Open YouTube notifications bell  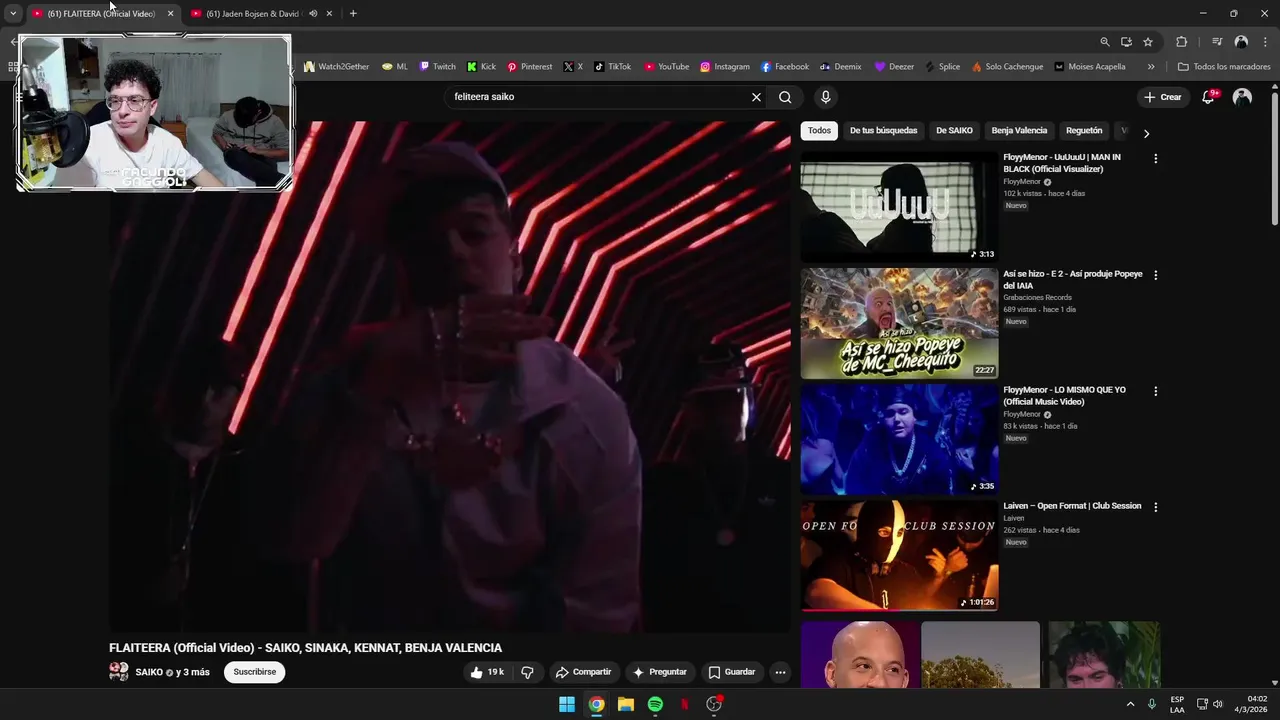point(1208,97)
